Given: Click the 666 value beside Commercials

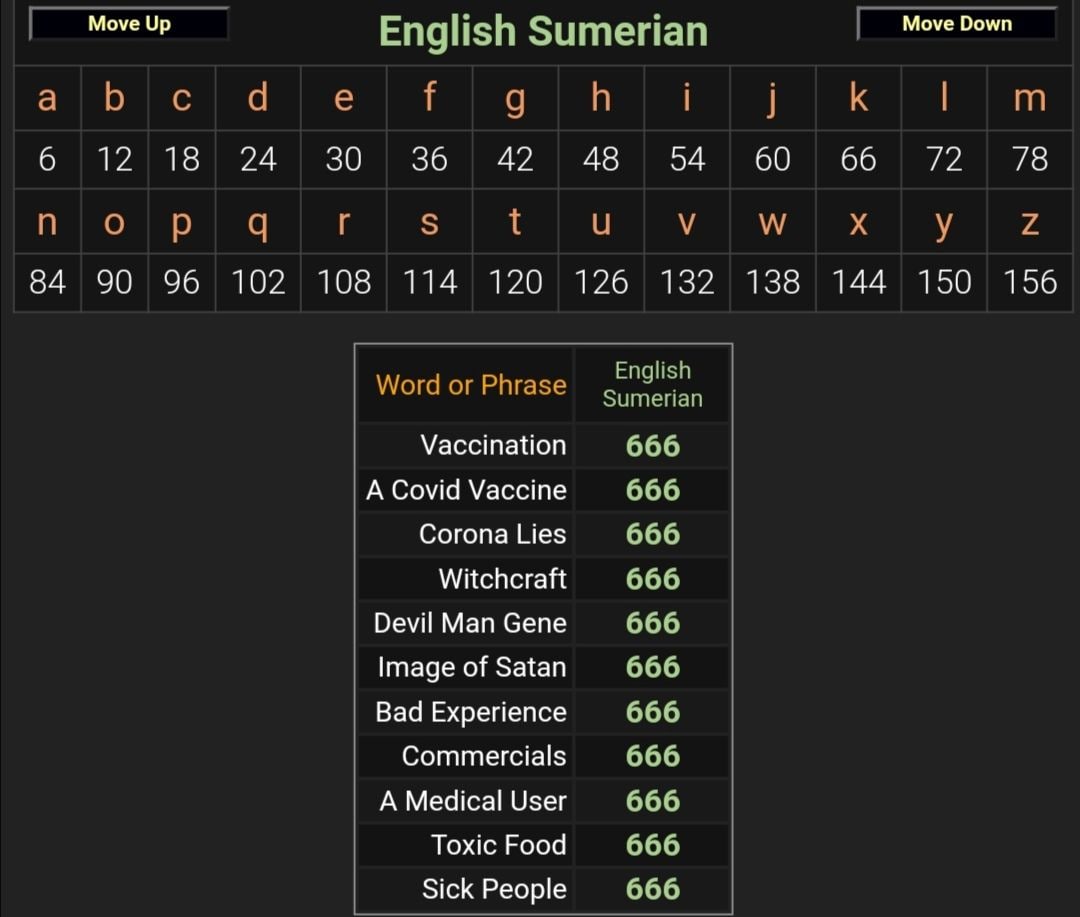Looking at the screenshot, I should [652, 756].
